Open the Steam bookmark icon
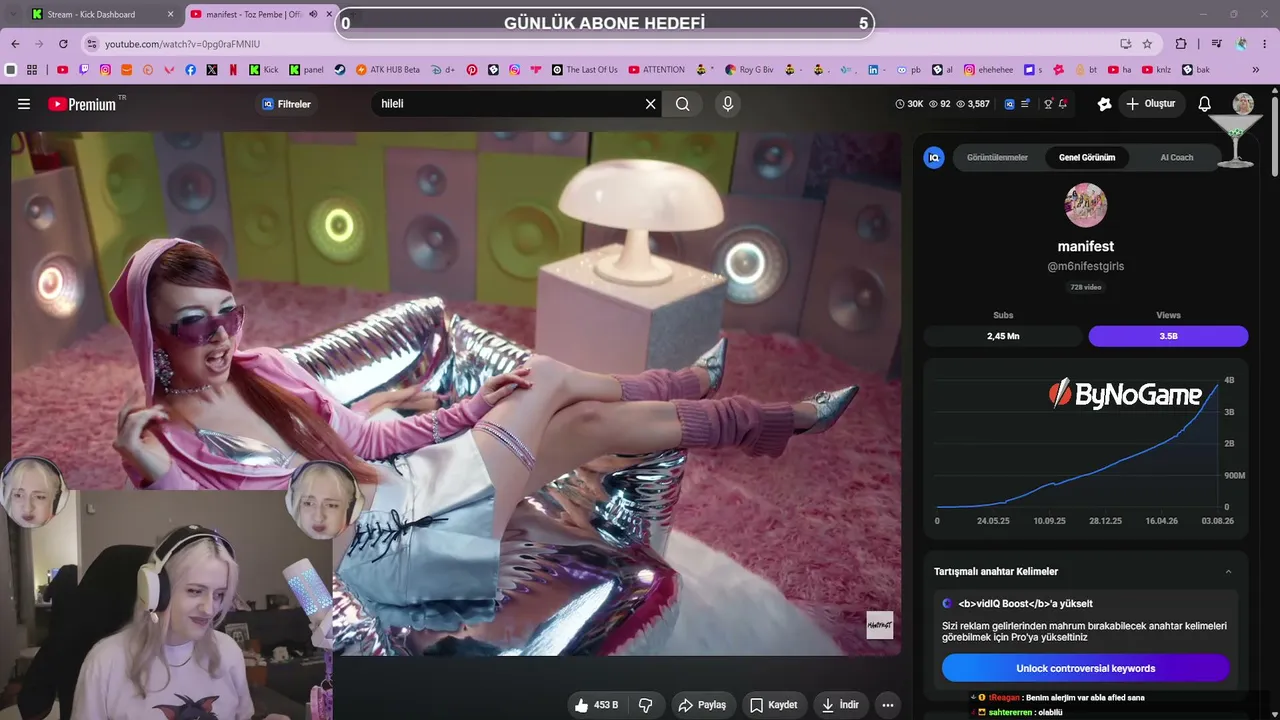The height and width of the screenshot is (720, 1280). click(x=340, y=70)
